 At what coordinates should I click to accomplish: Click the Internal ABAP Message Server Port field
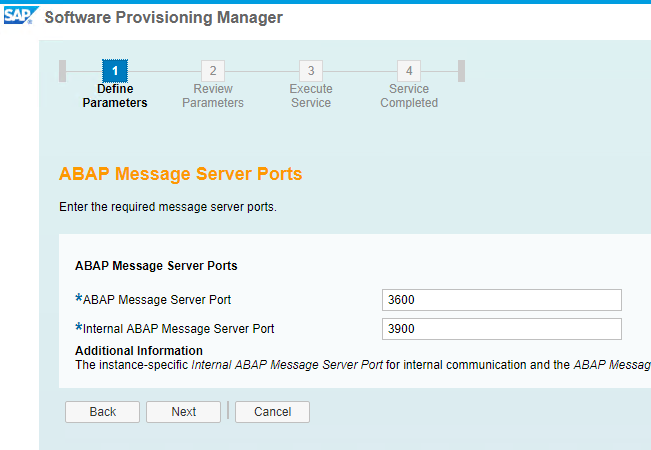(502, 329)
